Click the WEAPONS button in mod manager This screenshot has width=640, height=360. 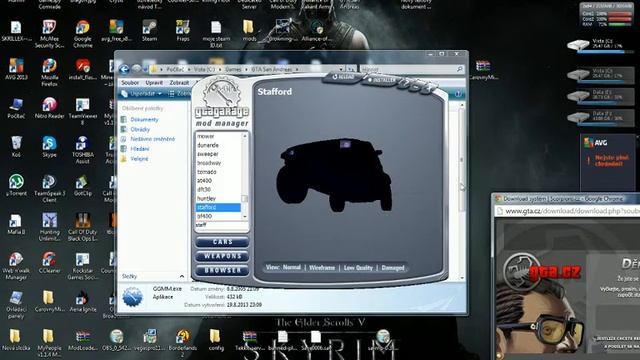pos(222,256)
